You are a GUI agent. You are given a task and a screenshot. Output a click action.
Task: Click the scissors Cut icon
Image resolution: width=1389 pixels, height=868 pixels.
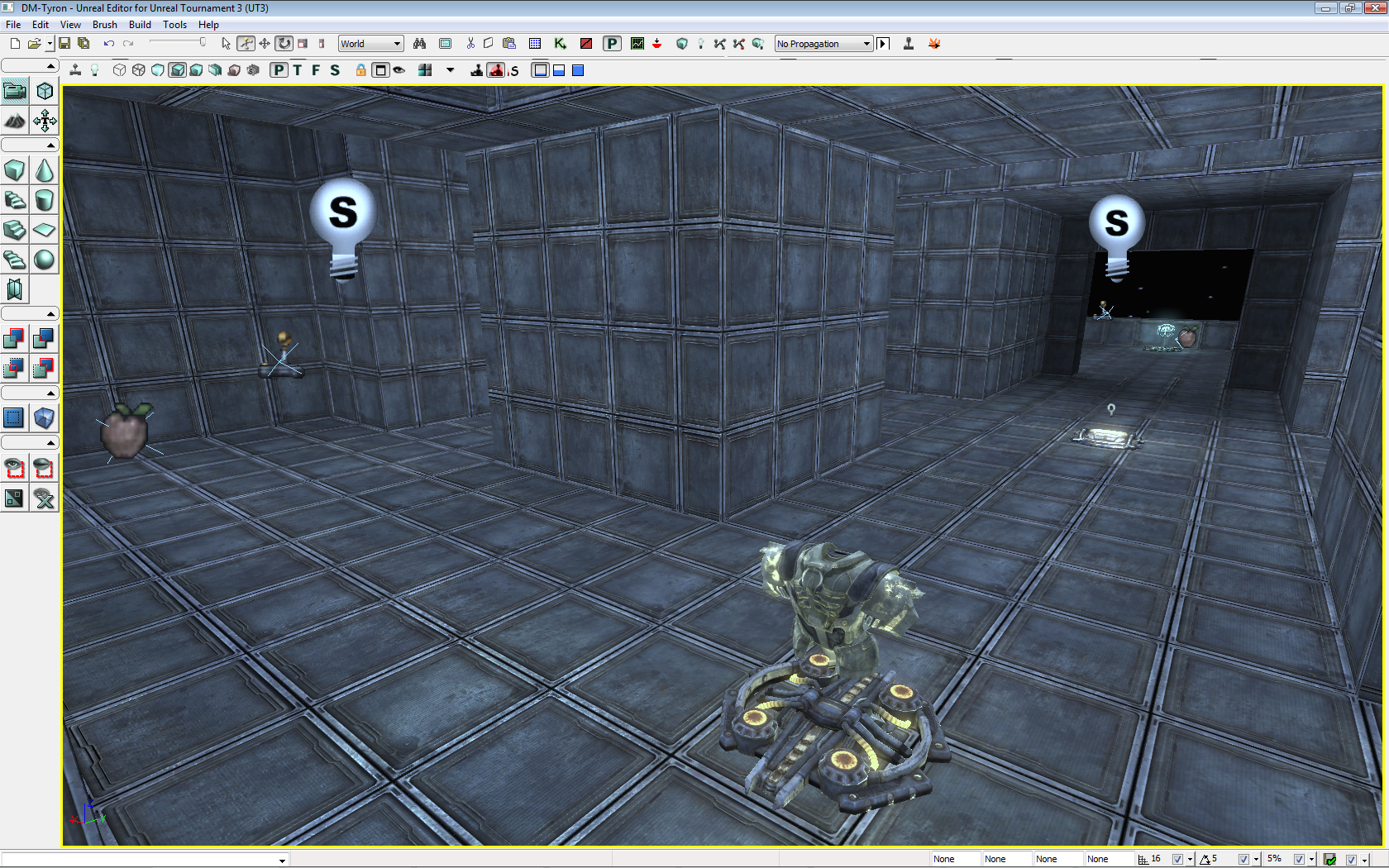click(x=470, y=44)
